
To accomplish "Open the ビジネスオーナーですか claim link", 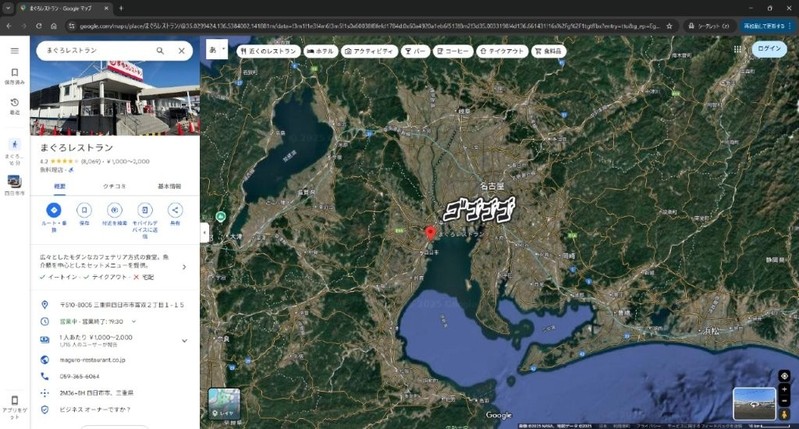I will point(95,409).
